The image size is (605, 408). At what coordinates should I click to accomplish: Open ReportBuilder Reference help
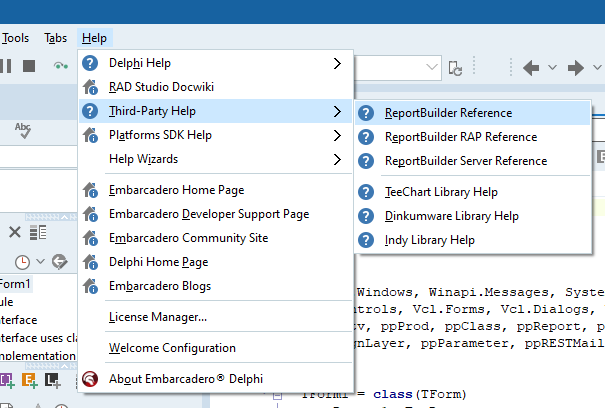(473, 113)
